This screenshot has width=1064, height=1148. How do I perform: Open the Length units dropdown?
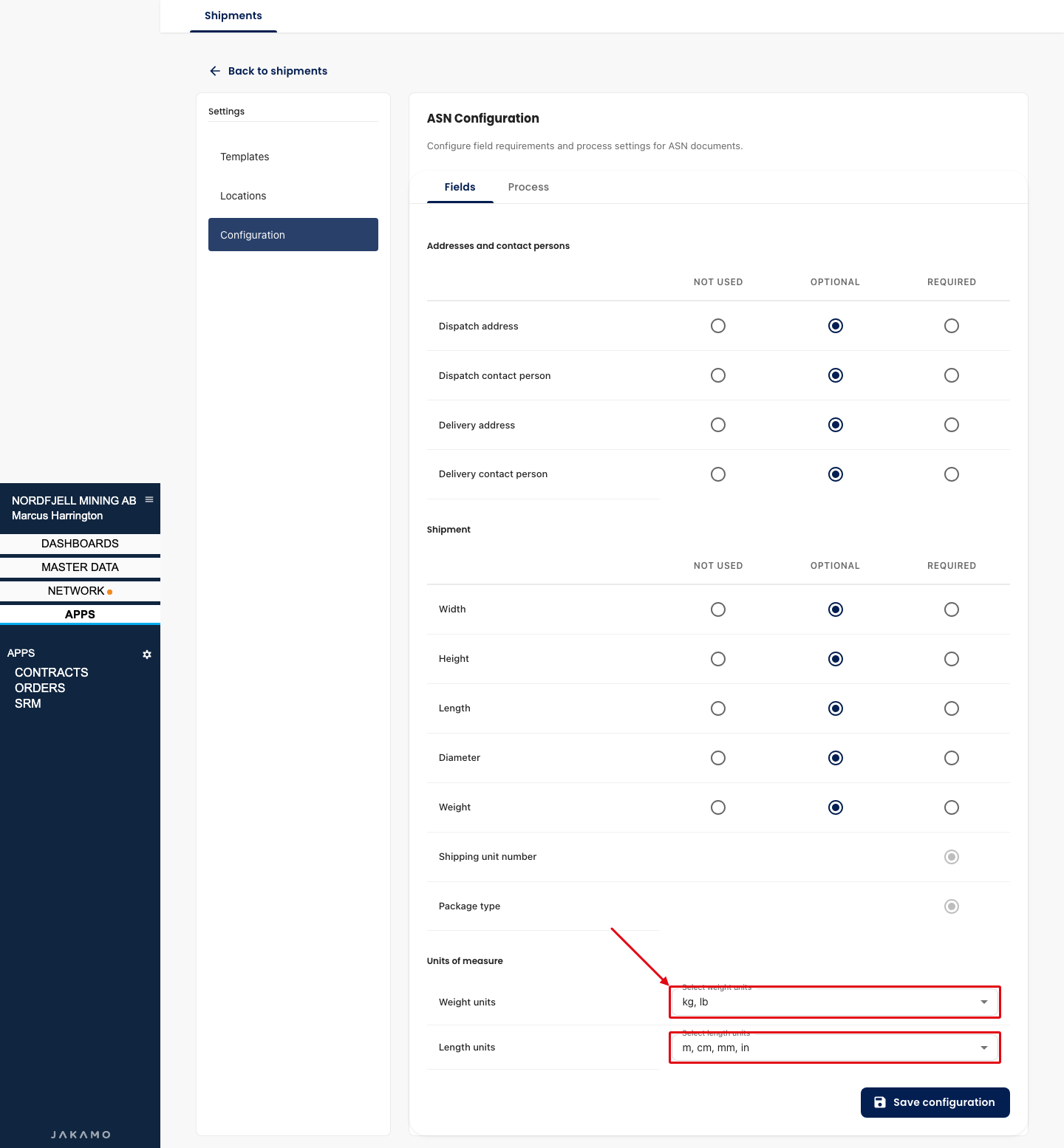coord(835,1048)
